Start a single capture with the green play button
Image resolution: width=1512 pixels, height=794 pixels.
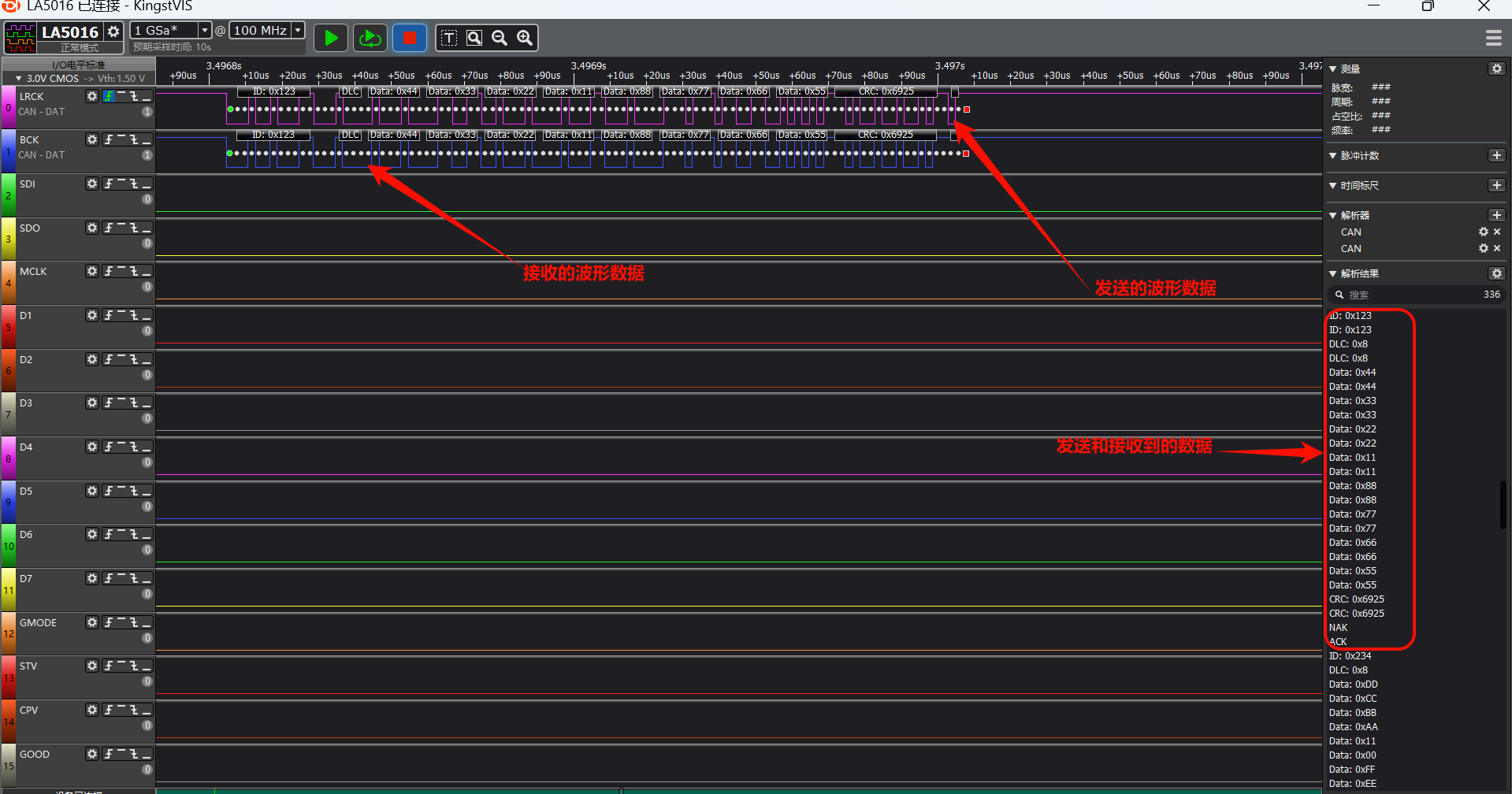click(x=331, y=38)
